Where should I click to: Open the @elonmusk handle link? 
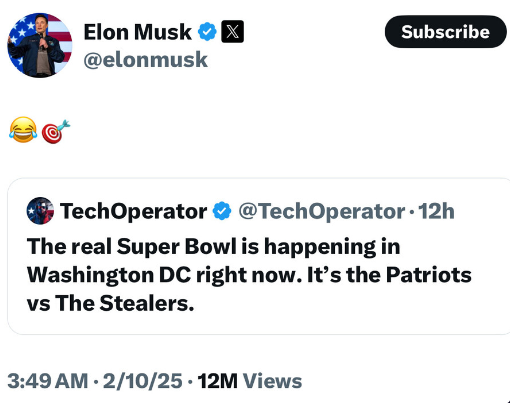coord(145,60)
